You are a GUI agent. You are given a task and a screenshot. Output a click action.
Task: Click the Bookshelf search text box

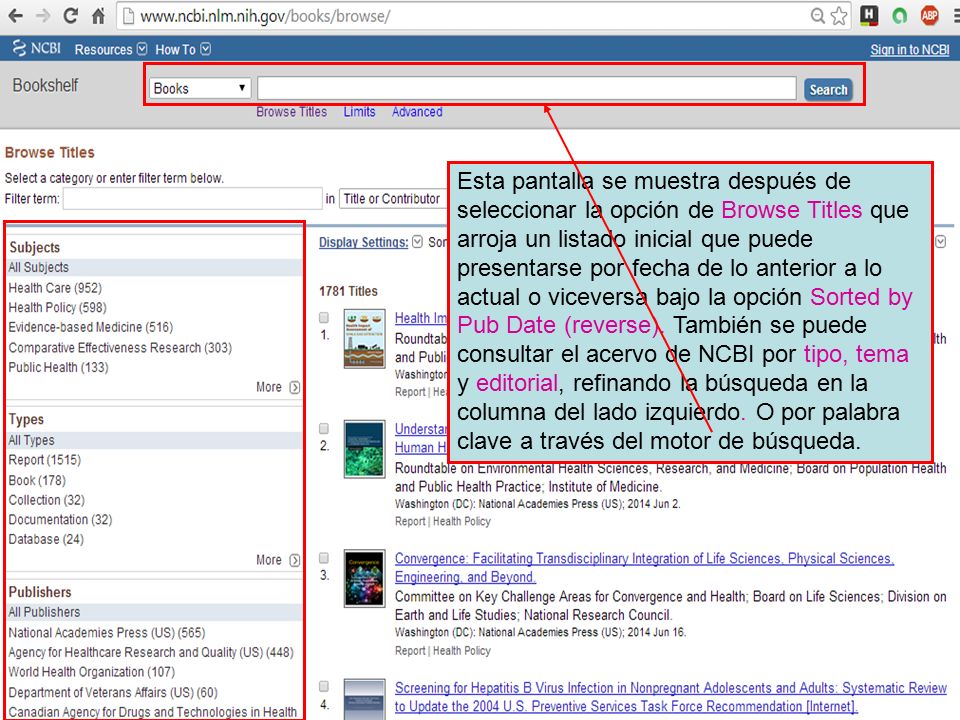[527, 88]
